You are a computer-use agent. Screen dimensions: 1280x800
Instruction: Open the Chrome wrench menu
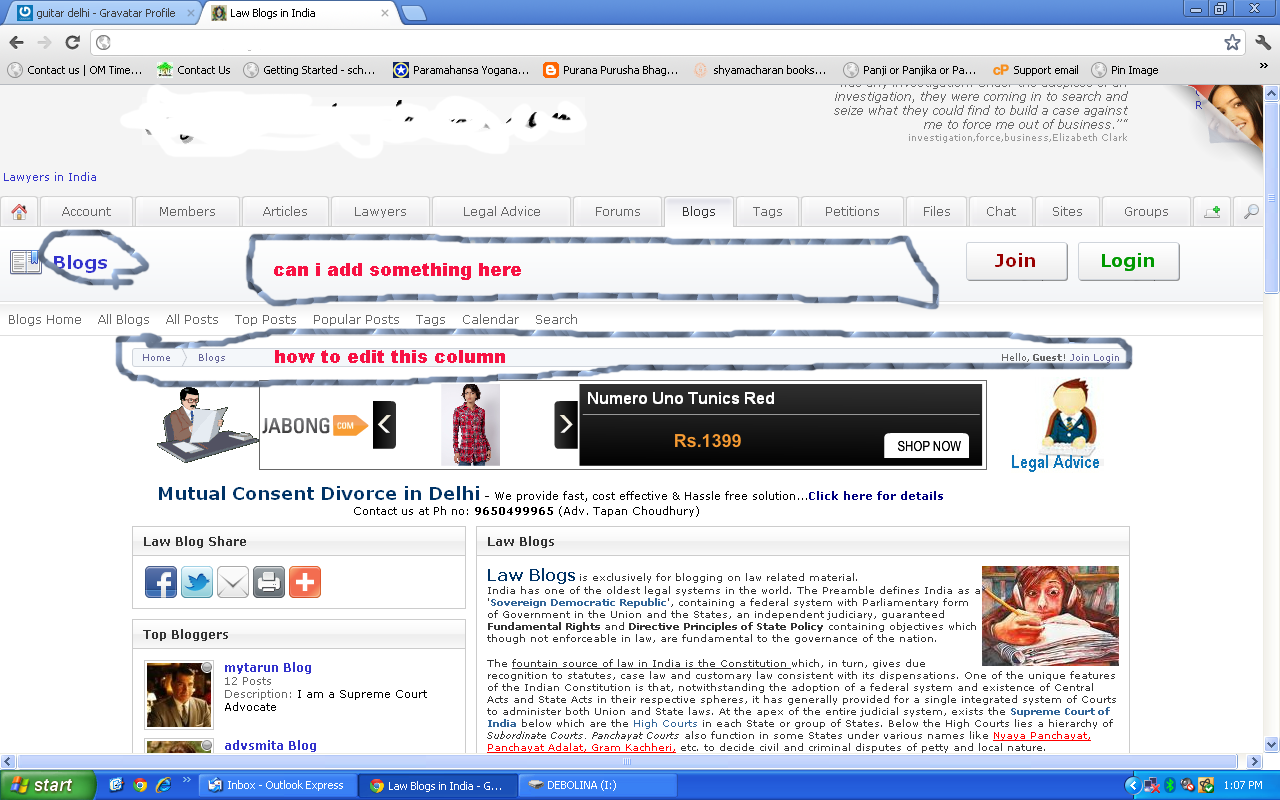point(1262,42)
